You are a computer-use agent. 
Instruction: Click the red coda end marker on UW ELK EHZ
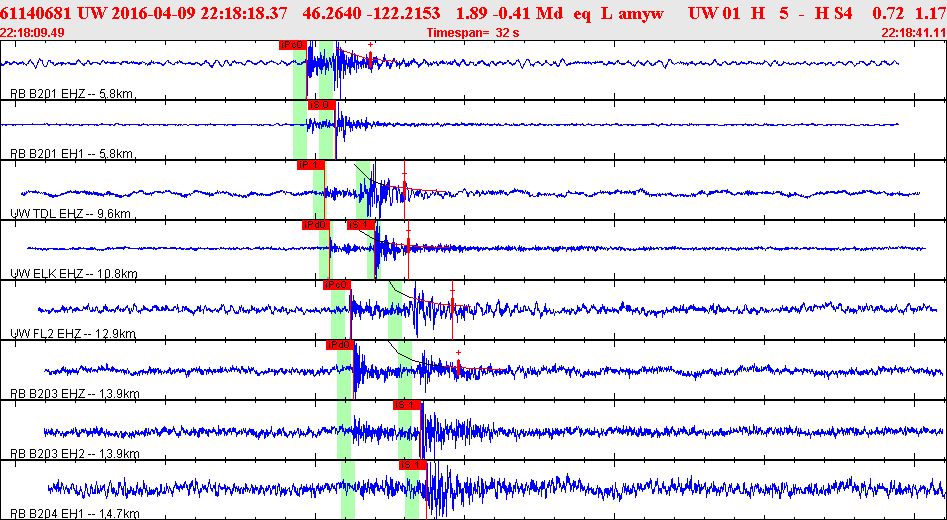408,243
